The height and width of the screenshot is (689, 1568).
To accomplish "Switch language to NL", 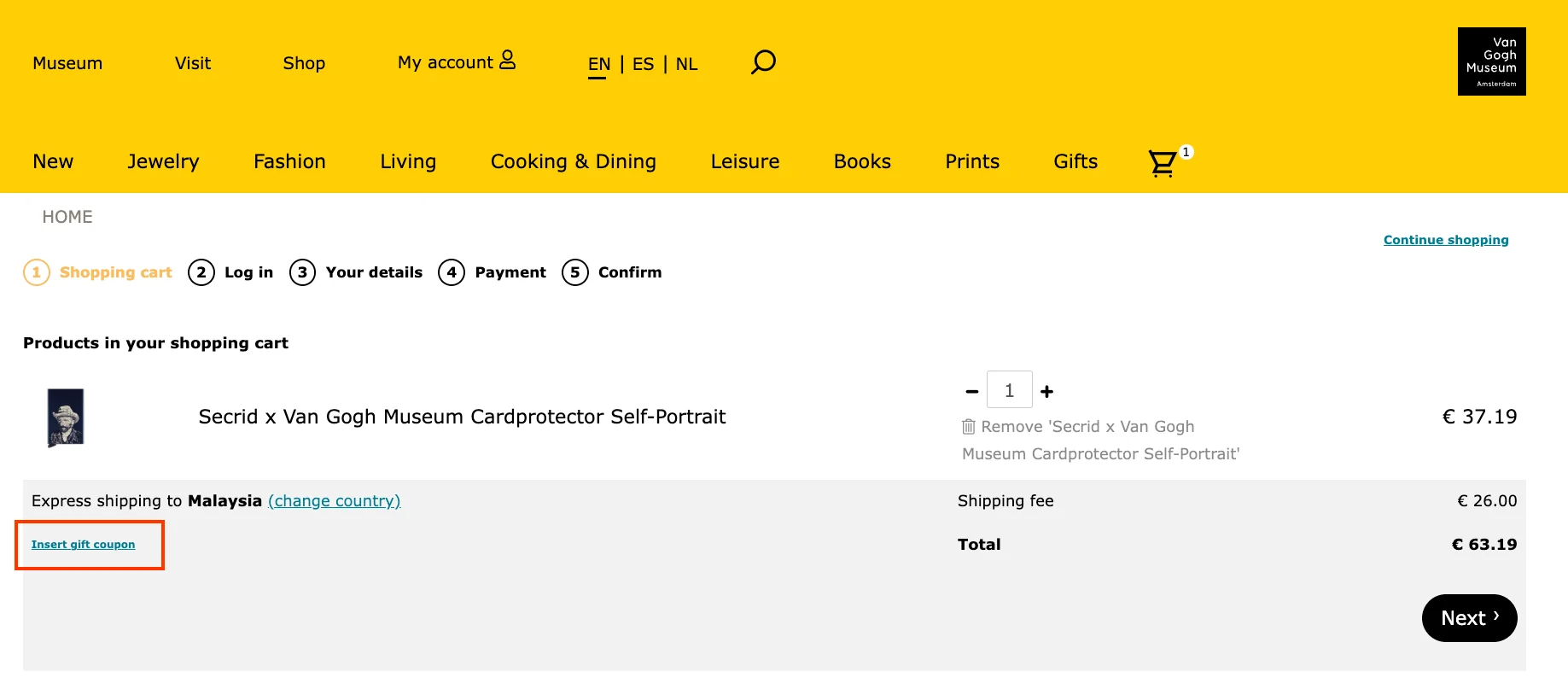I will coord(687,64).
